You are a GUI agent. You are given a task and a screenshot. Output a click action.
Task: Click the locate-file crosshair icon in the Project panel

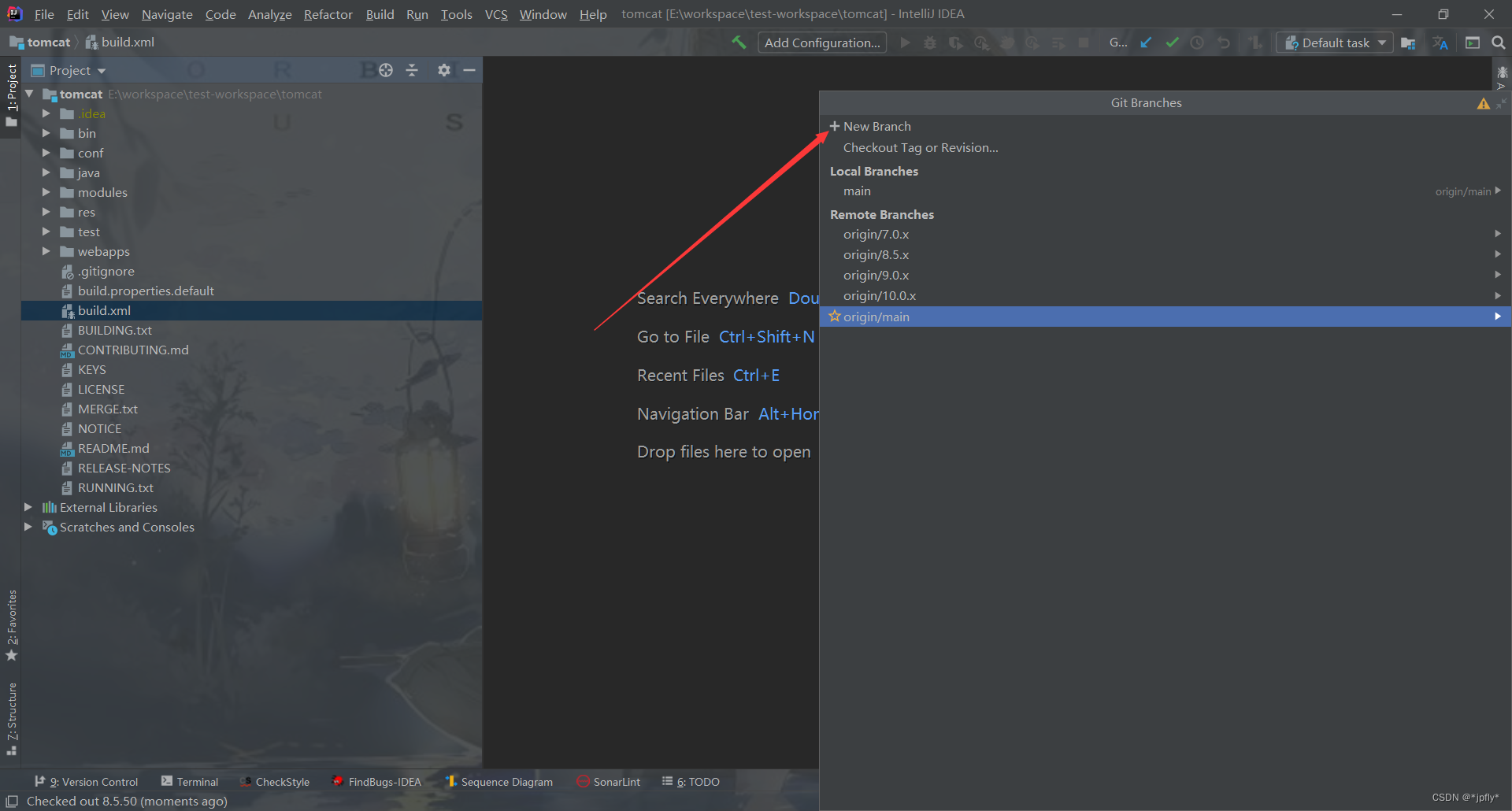pos(386,70)
